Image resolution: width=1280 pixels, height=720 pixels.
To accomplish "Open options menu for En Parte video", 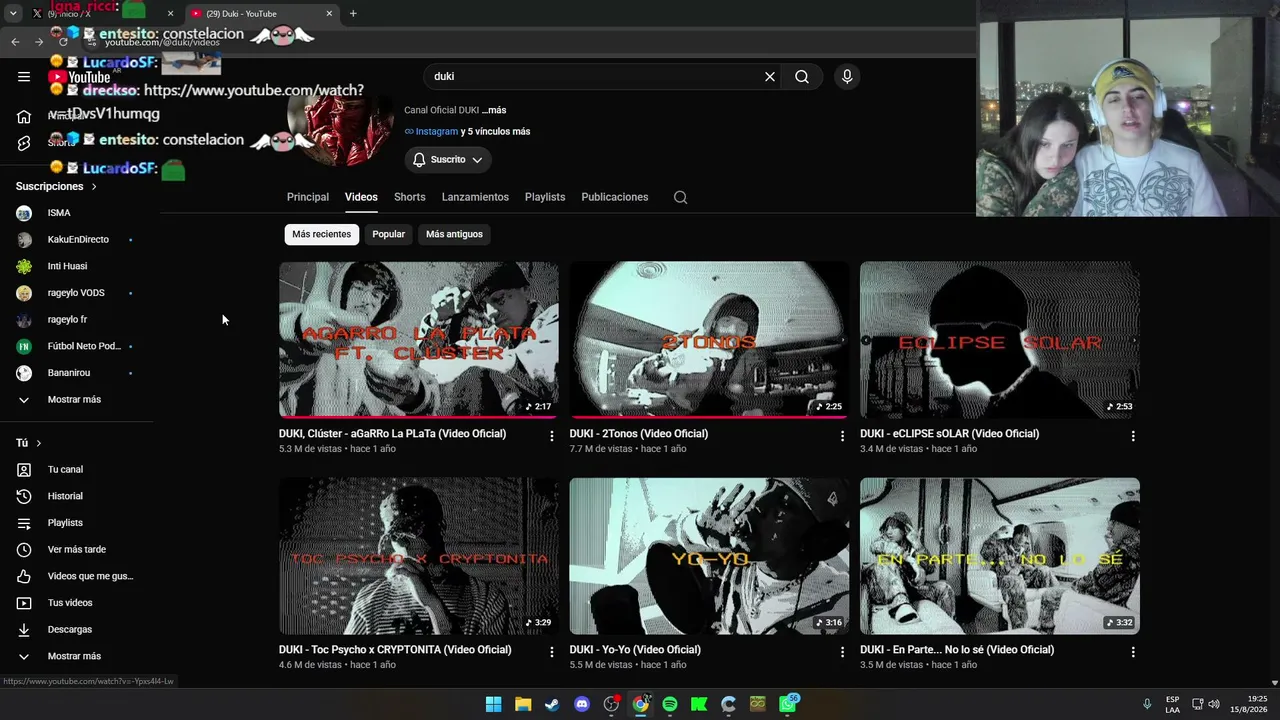I will (x=1133, y=652).
